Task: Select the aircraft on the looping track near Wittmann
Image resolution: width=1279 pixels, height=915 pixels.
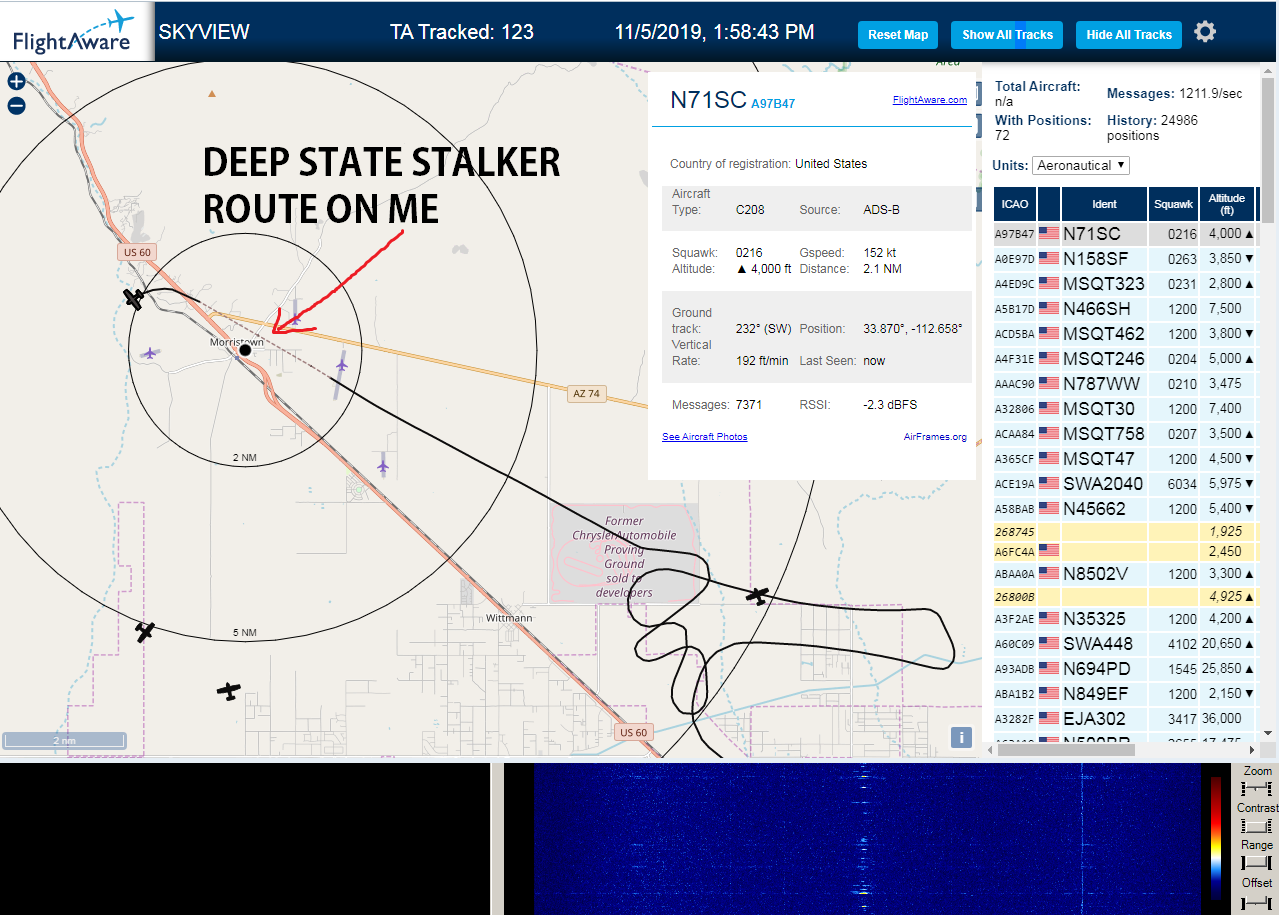Action: click(x=758, y=596)
